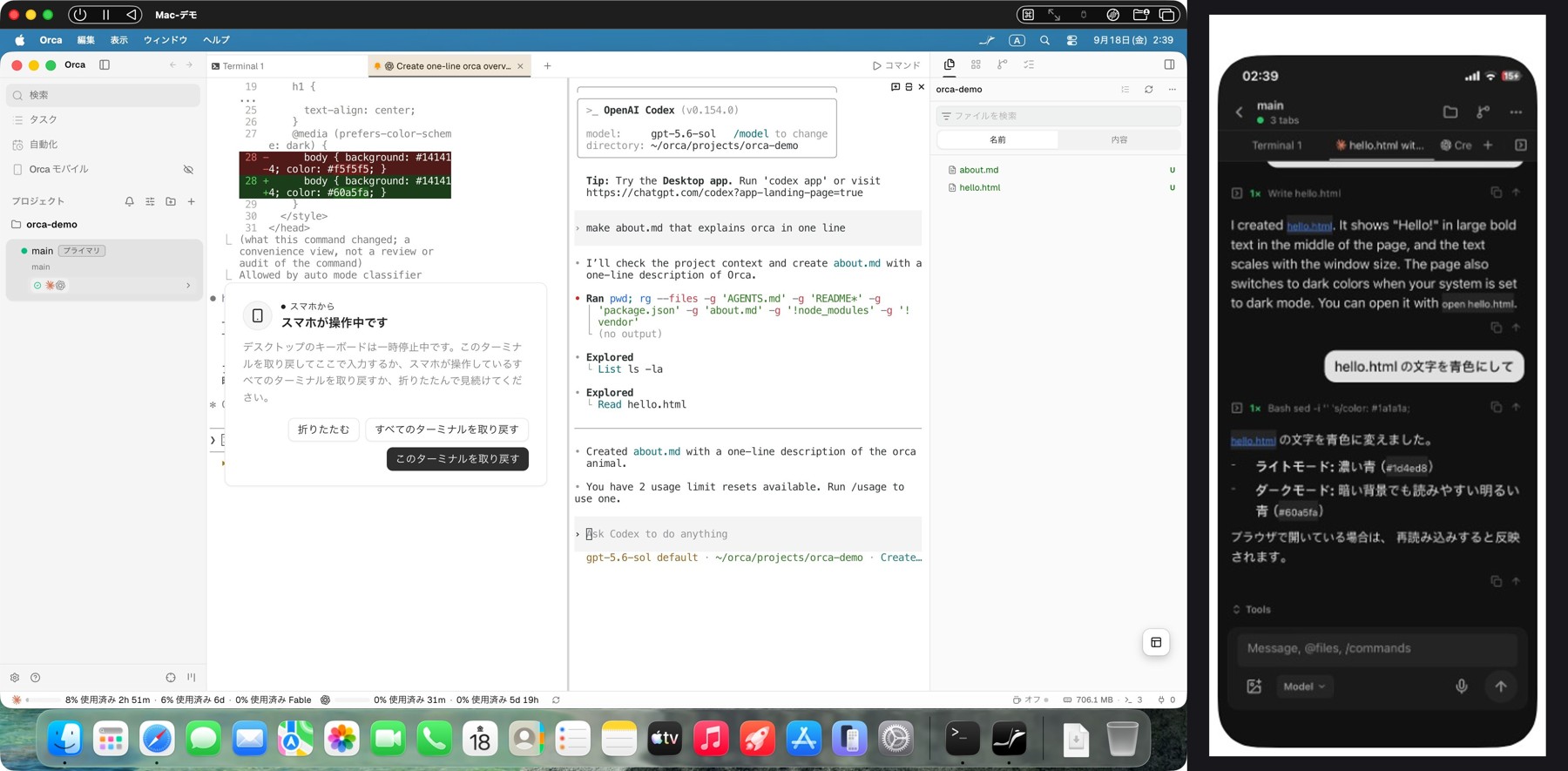Click すべてのターミナルを取り戻す button
Screen dimensions: 1568x771
447,429
